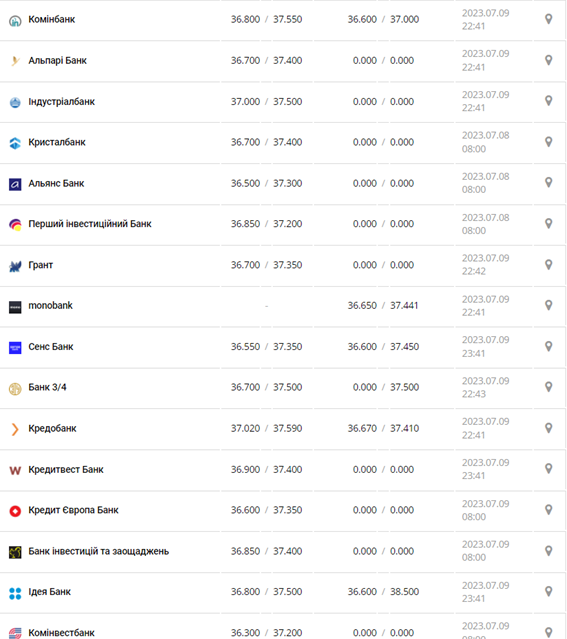Open Кредитвест Банк name link
This screenshot has height=639, width=567.
[66, 469]
